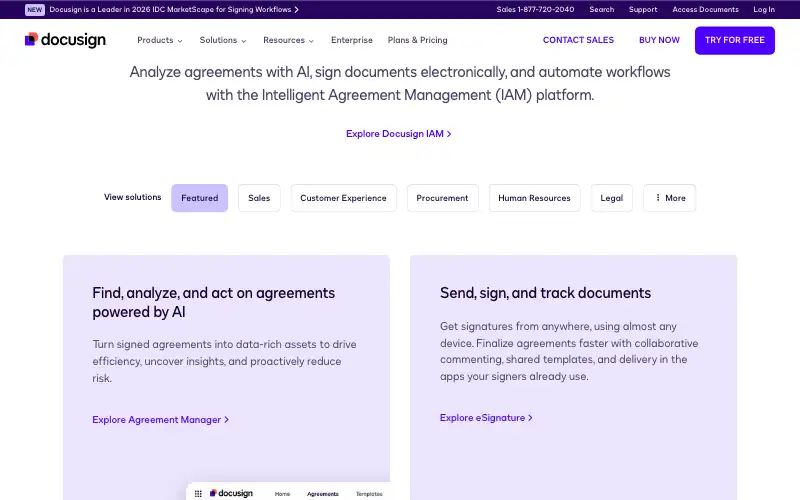The image size is (800, 500).
Task: Expand the Resources dropdown menu
Action: point(288,40)
